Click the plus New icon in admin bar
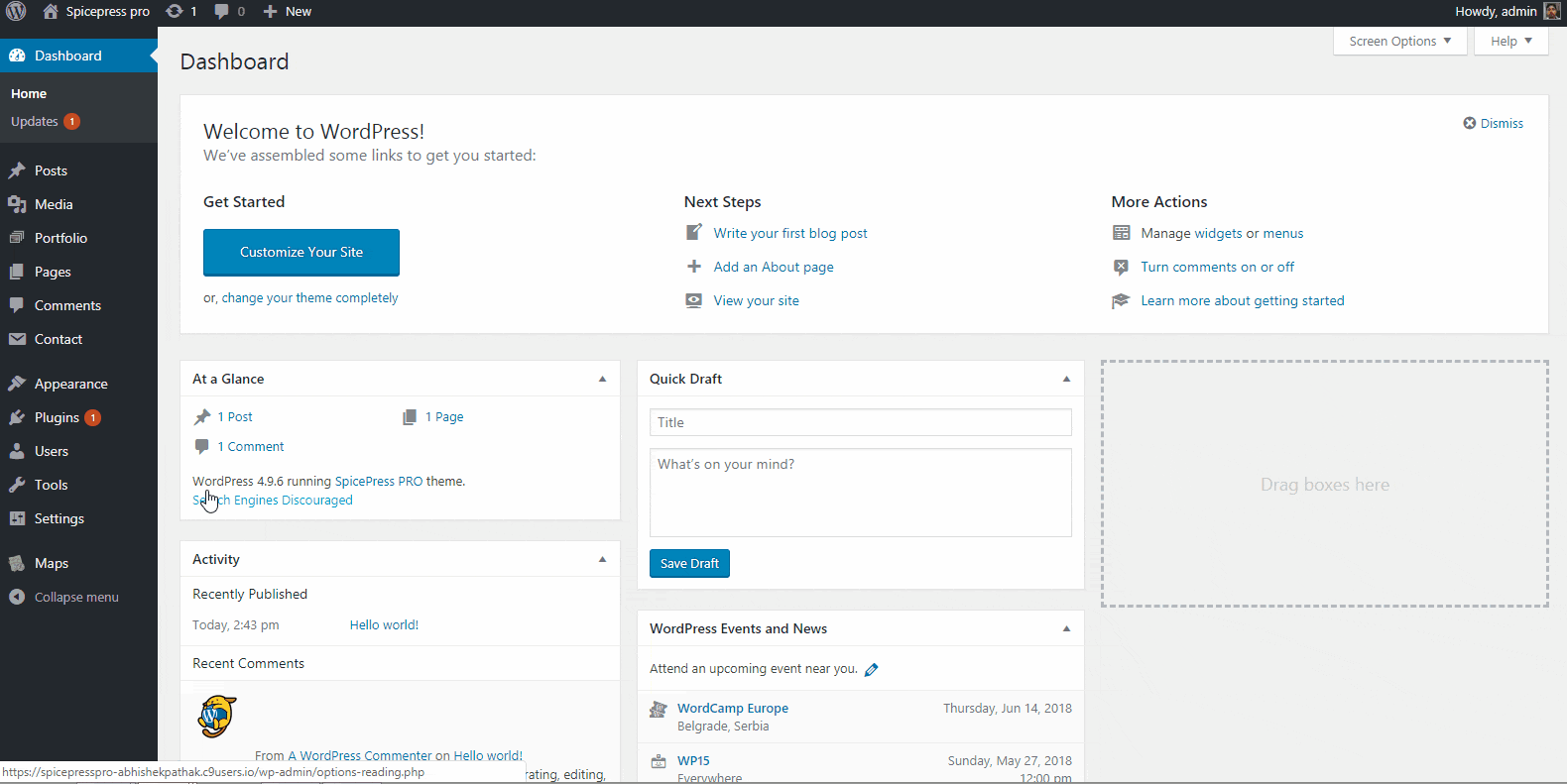 [x=270, y=12]
